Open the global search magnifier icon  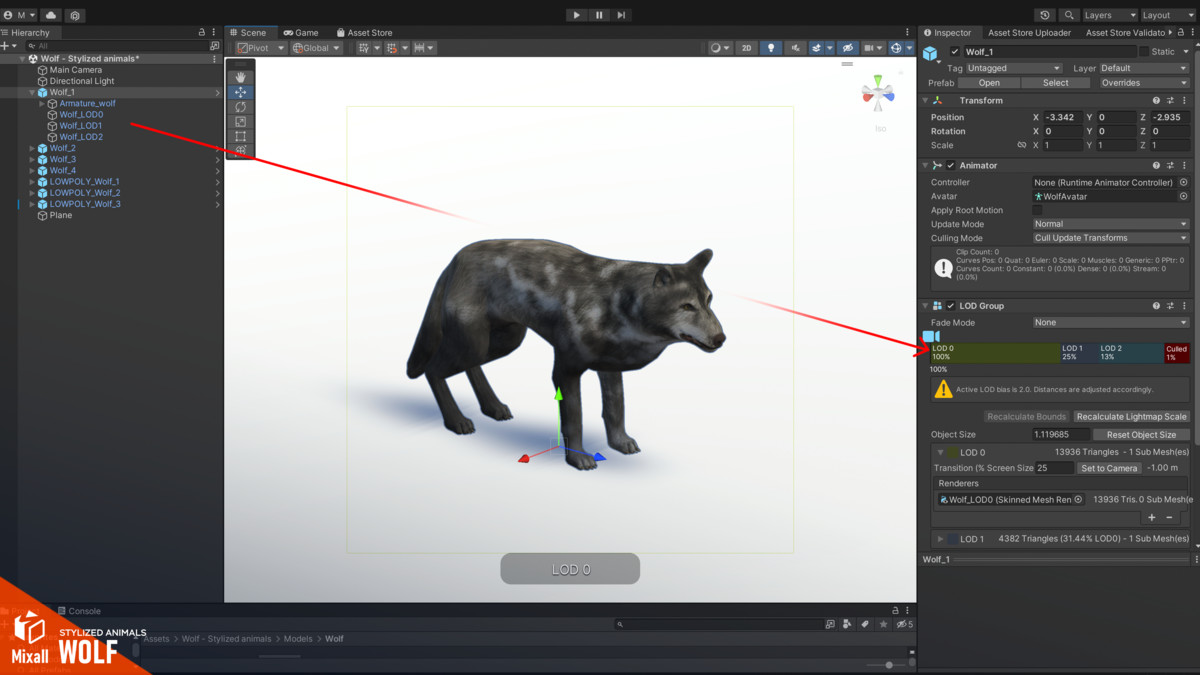[1069, 15]
